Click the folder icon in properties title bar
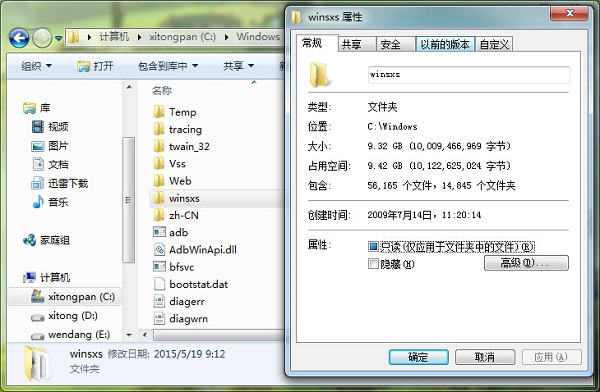Screen dimensions: 600x392 (x=296, y=17)
